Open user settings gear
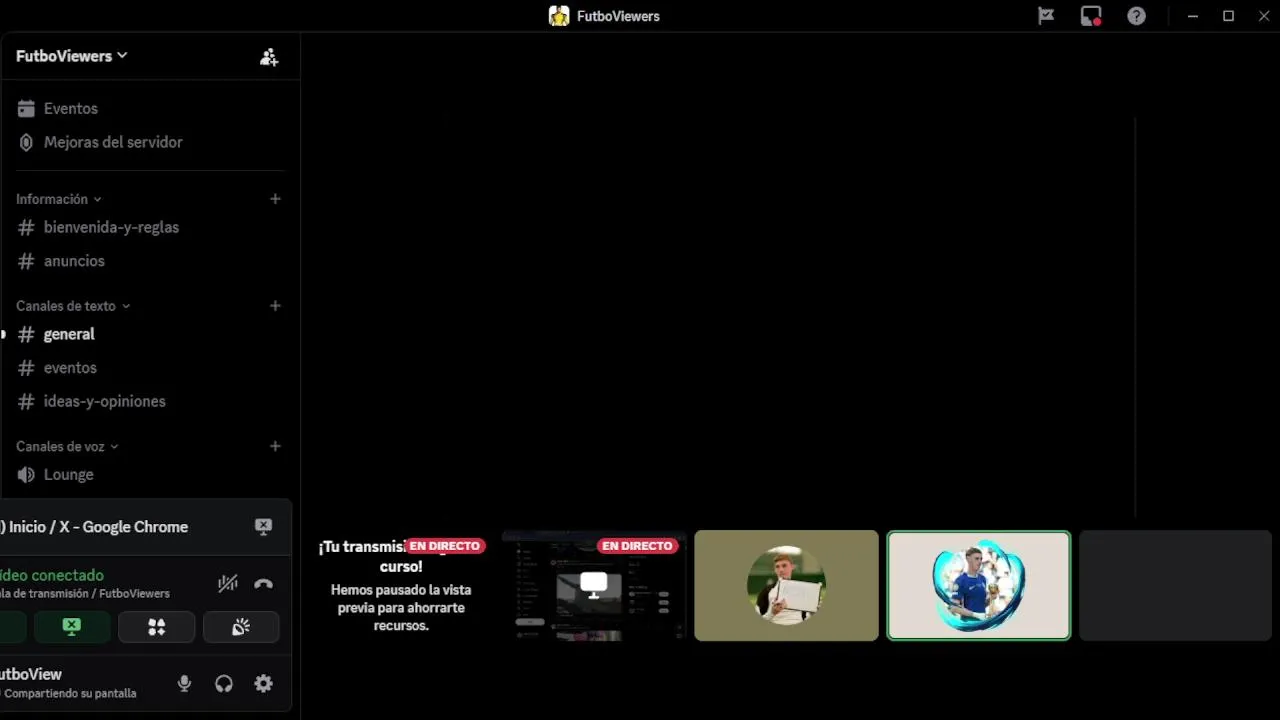1280x720 pixels. click(x=263, y=684)
